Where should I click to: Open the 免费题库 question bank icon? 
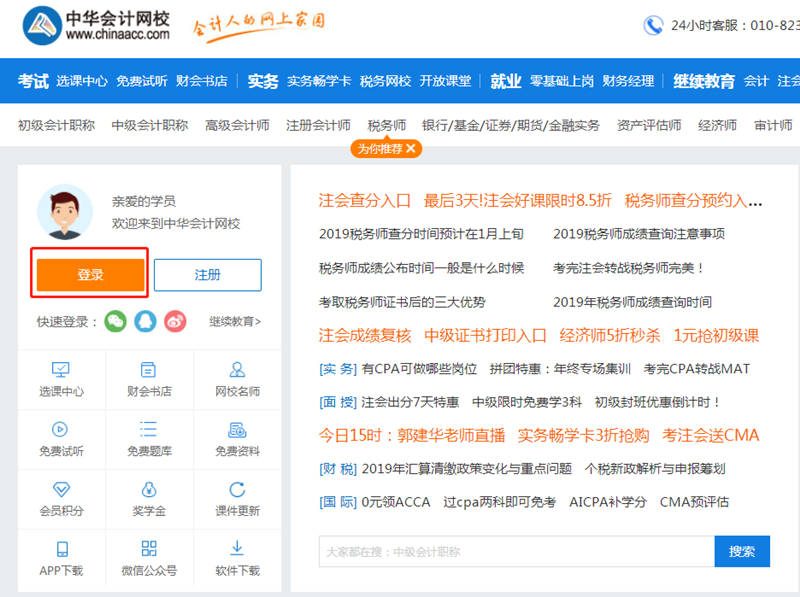[149, 436]
